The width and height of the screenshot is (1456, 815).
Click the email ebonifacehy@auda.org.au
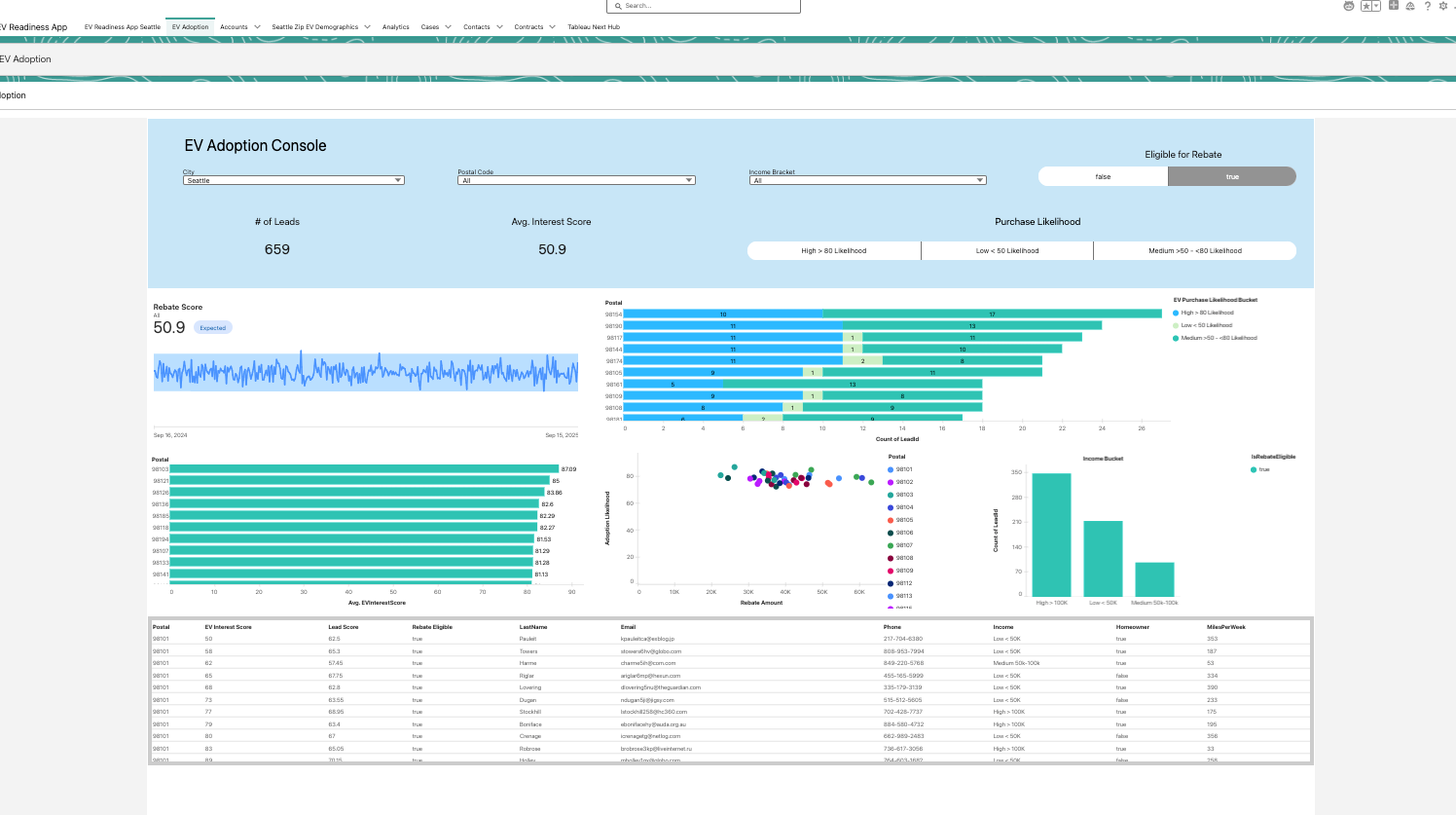[x=653, y=724]
